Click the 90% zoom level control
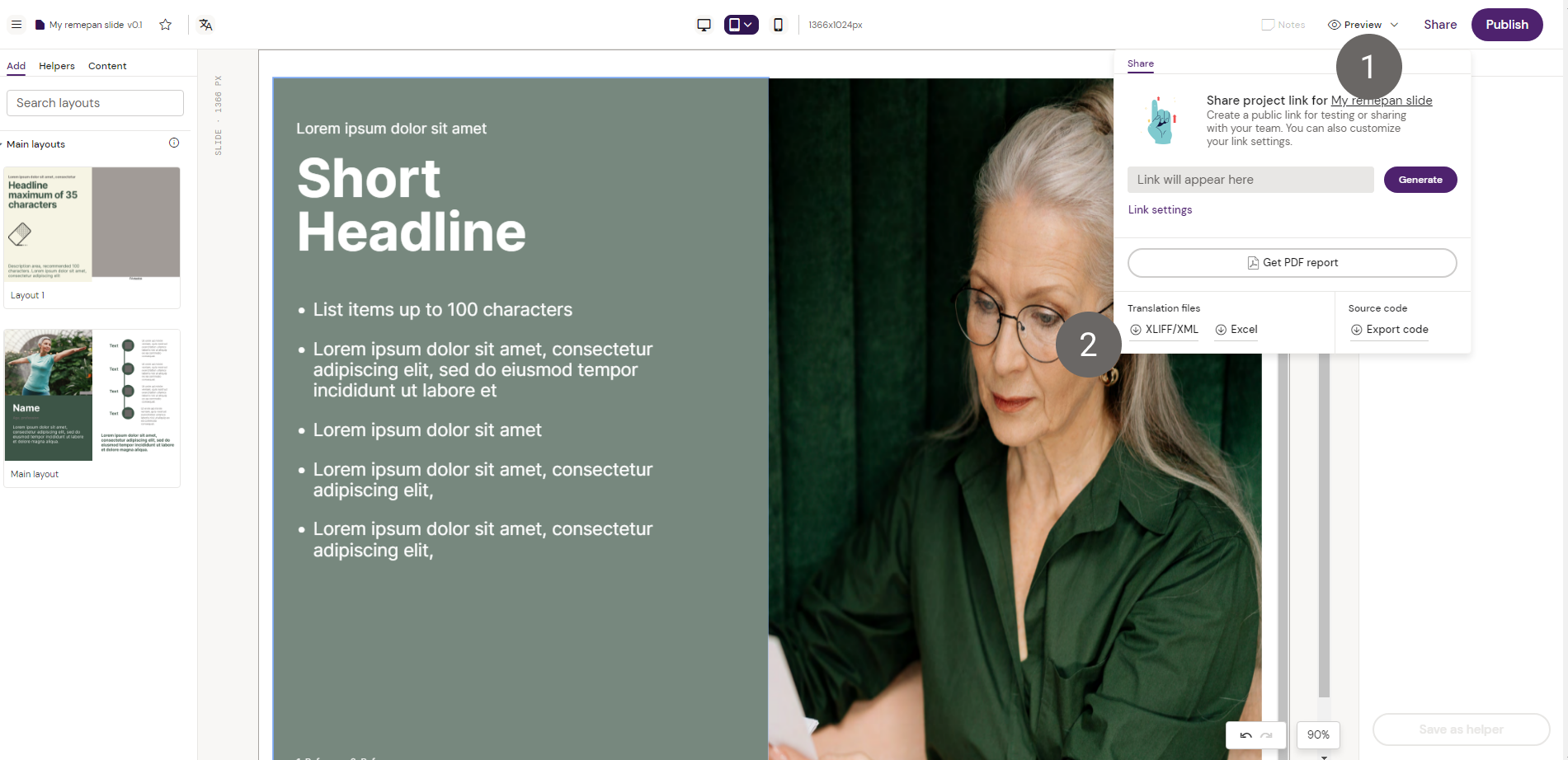Image resolution: width=1568 pixels, height=760 pixels. pyautogui.click(x=1318, y=734)
